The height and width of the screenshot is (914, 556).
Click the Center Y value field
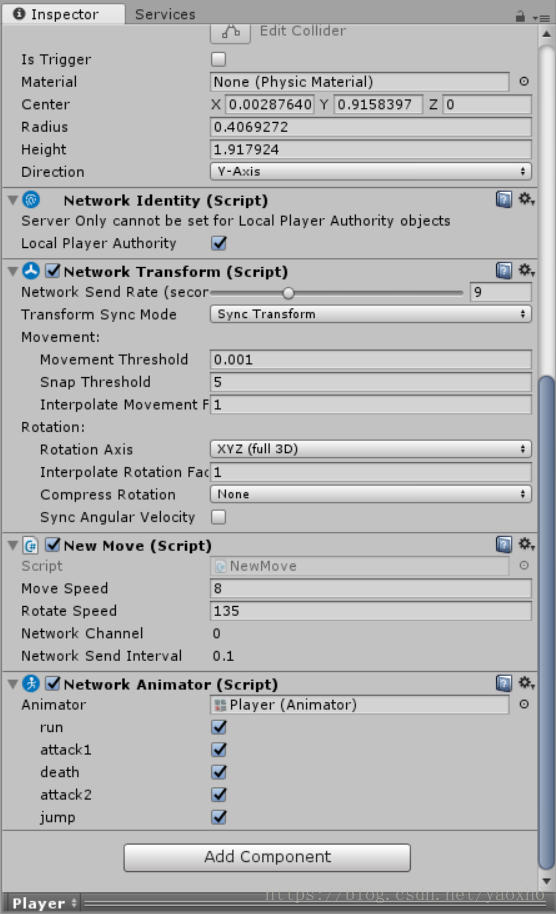(x=378, y=104)
